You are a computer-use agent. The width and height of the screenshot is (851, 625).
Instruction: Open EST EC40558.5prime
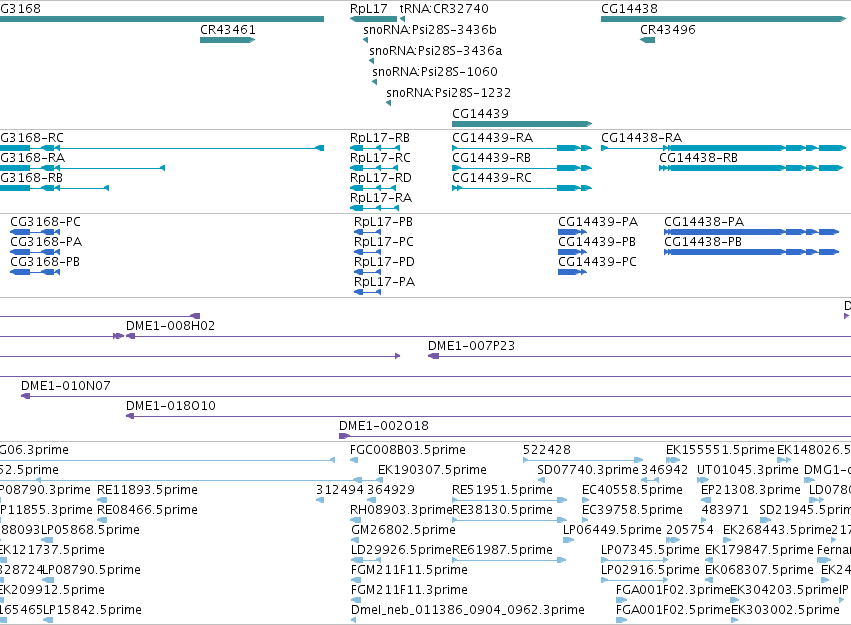(632, 490)
